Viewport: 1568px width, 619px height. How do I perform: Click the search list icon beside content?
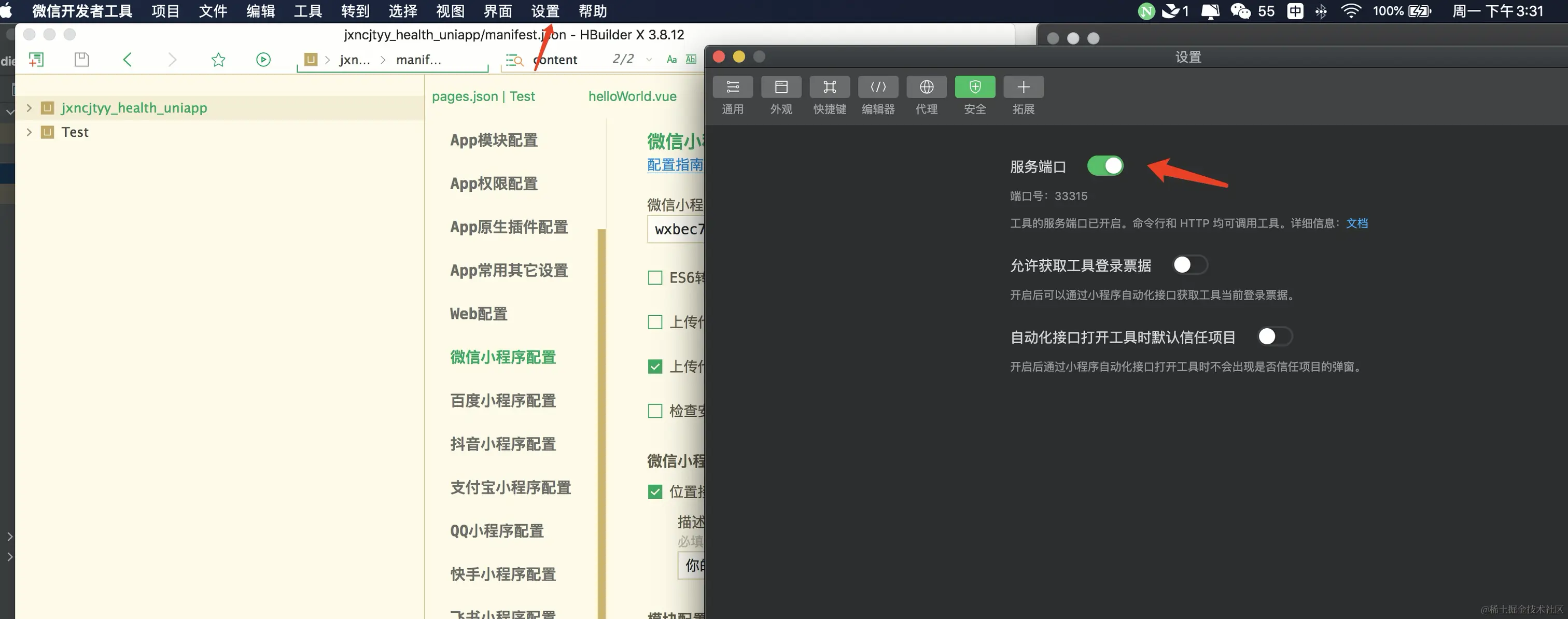coord(514,60)
